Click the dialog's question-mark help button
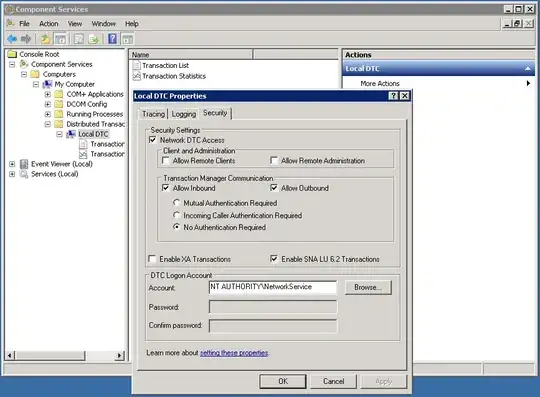540x397 pixels. [393, 96]
